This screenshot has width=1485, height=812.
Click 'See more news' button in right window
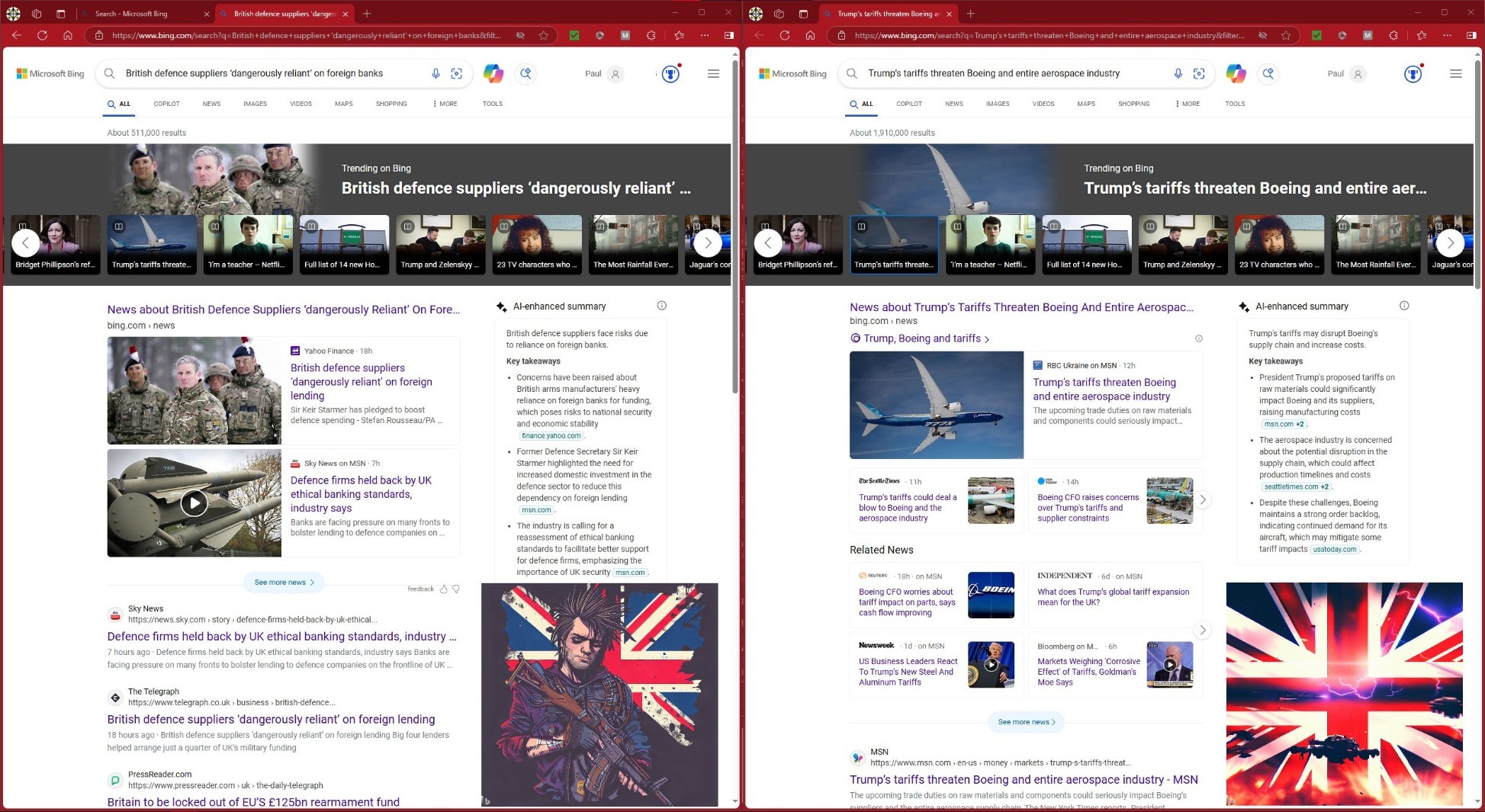pyautogui.click(x=1027, y=722)
